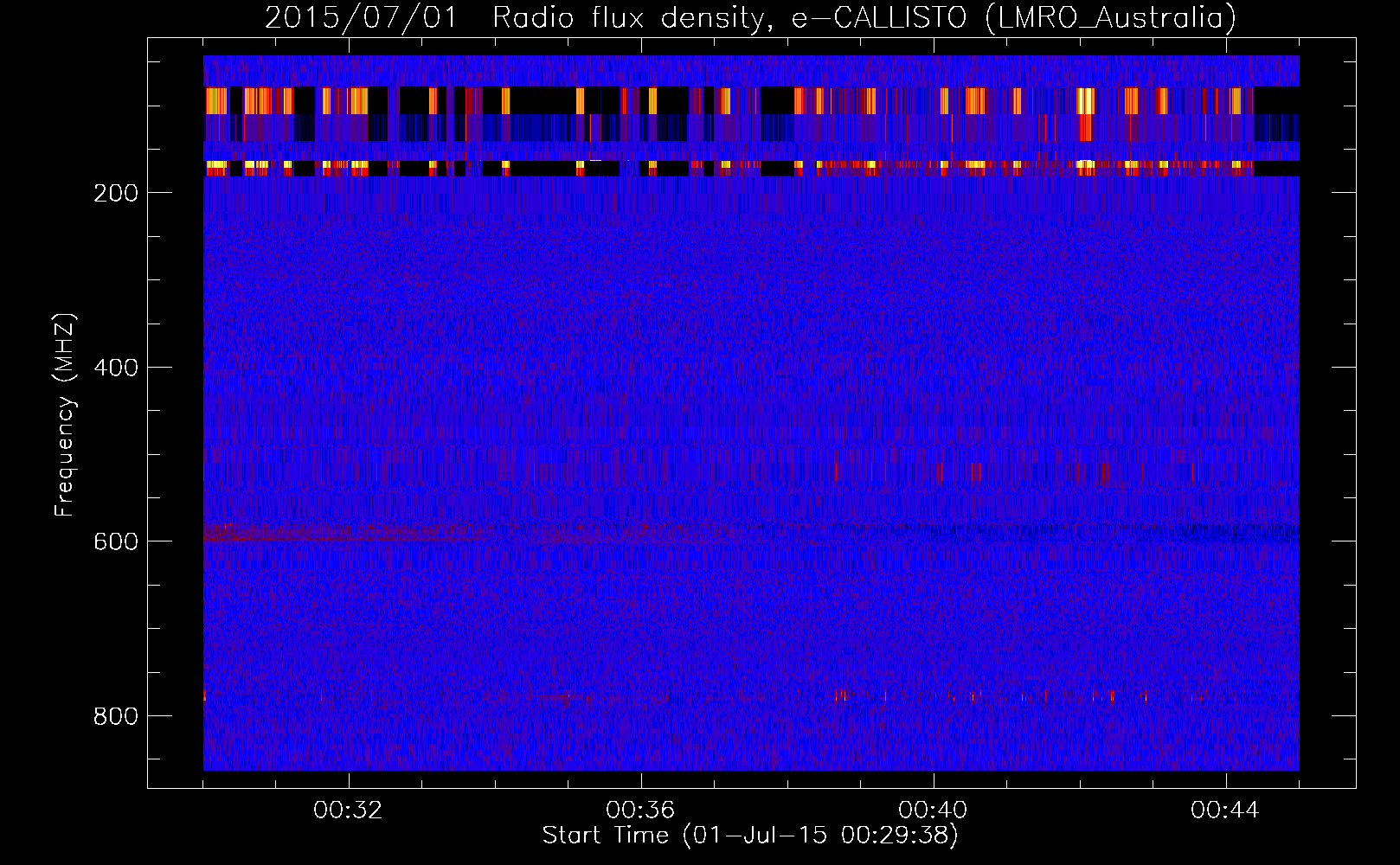1400x865 pixels.
Task: Click the 600 frequency tick label
Action: [x=116, y=541]
